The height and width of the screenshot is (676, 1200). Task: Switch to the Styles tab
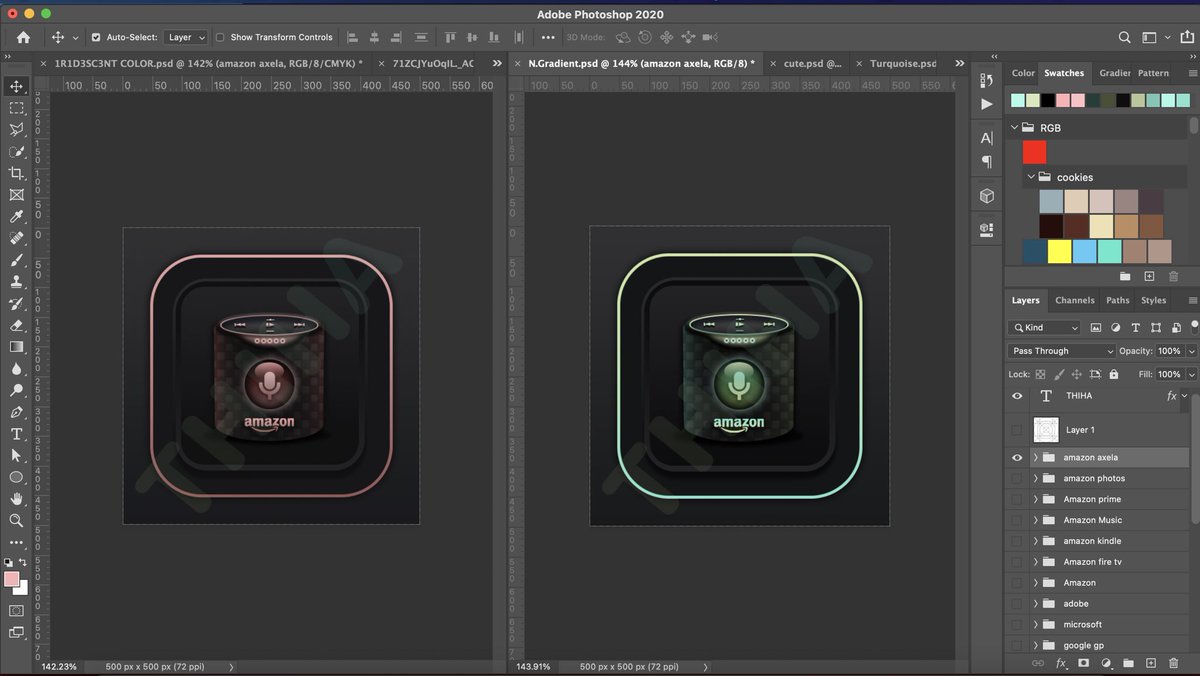[x=1154, y=300]
